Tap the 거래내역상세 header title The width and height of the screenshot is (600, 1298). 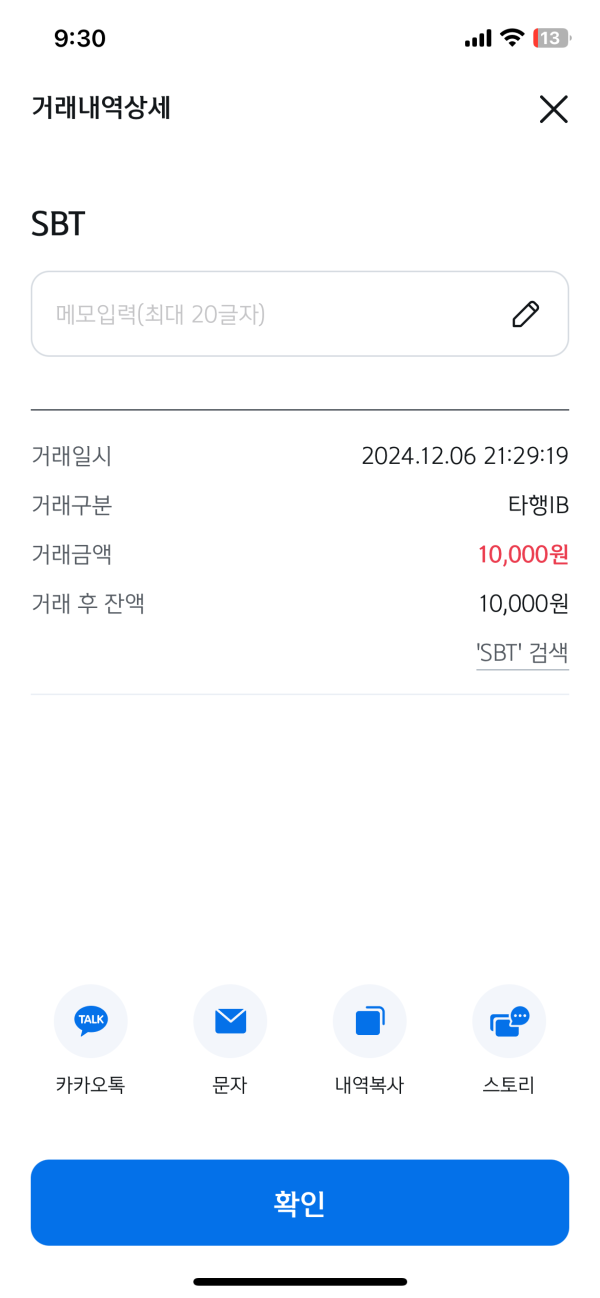101,108
